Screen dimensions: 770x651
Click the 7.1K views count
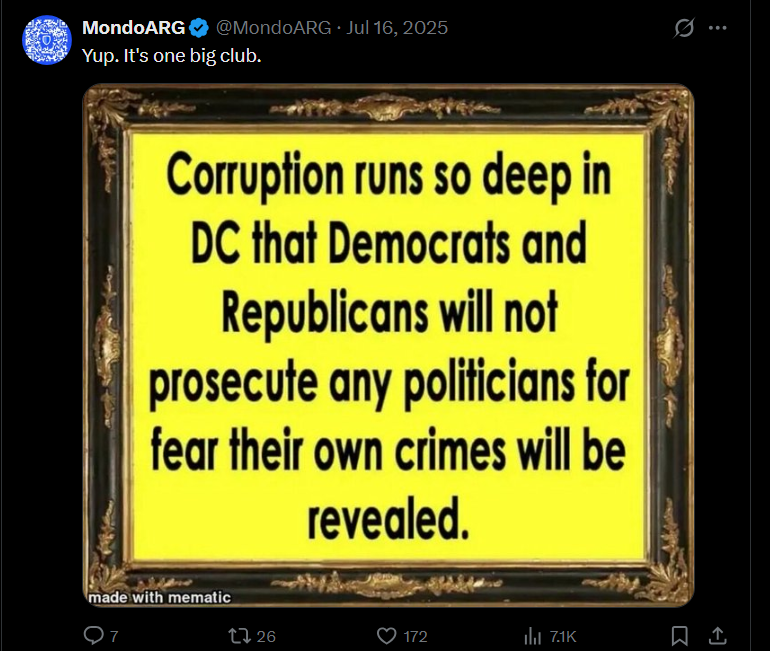click(x=563, y=636)
